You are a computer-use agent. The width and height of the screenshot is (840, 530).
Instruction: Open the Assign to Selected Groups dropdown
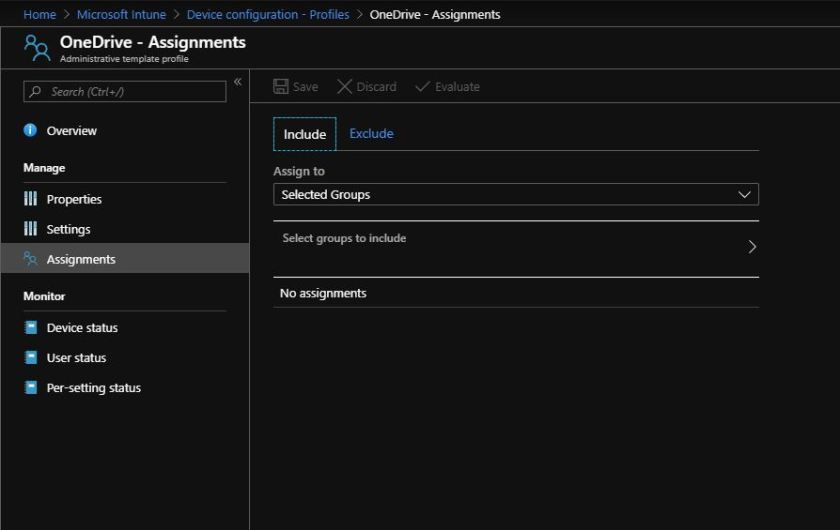516,195
